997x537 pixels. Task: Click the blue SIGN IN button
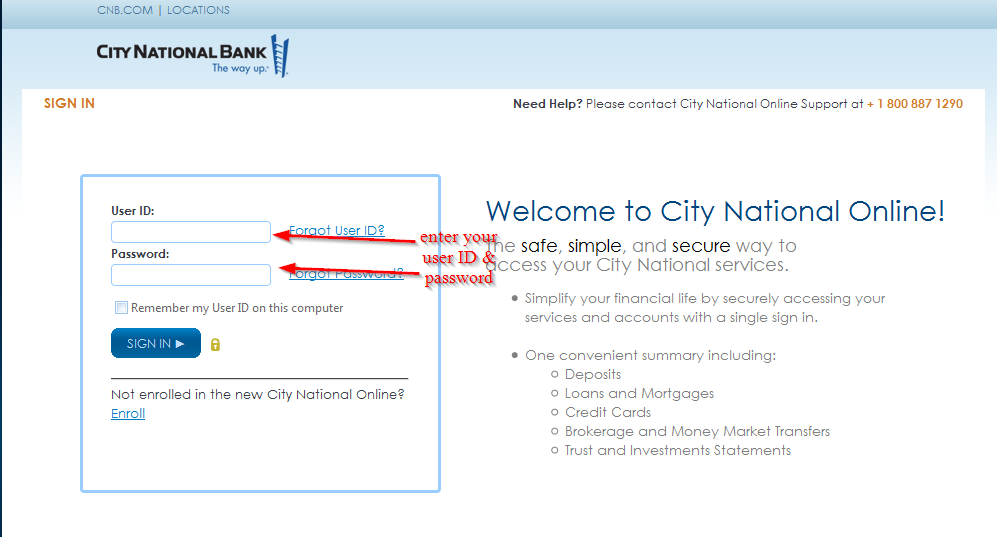[x=156, y=343]
